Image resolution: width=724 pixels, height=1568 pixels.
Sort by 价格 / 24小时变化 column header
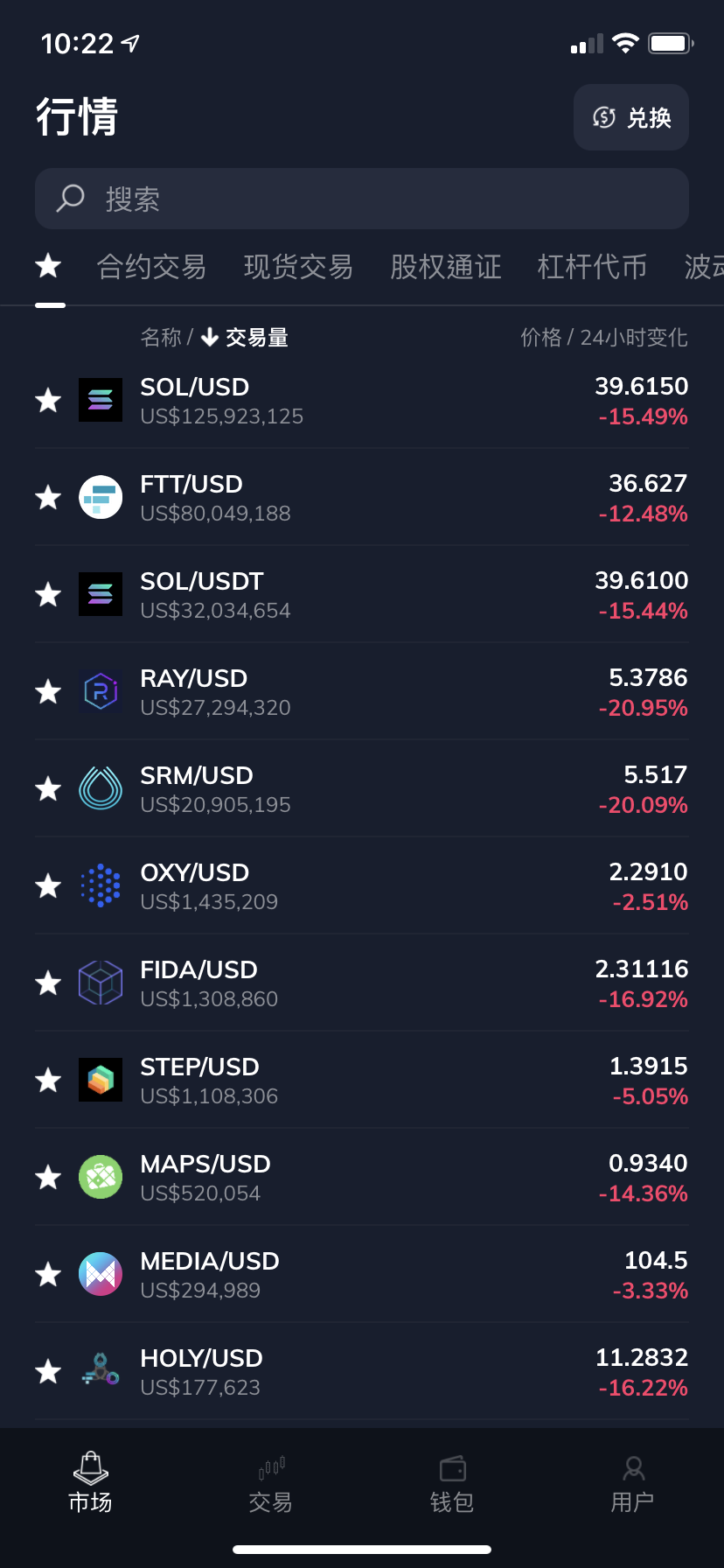point(604,337)
